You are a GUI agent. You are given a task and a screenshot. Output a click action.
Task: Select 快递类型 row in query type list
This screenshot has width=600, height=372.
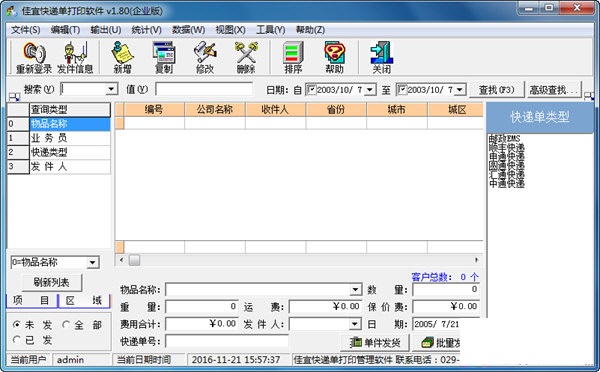coord(70,152)
